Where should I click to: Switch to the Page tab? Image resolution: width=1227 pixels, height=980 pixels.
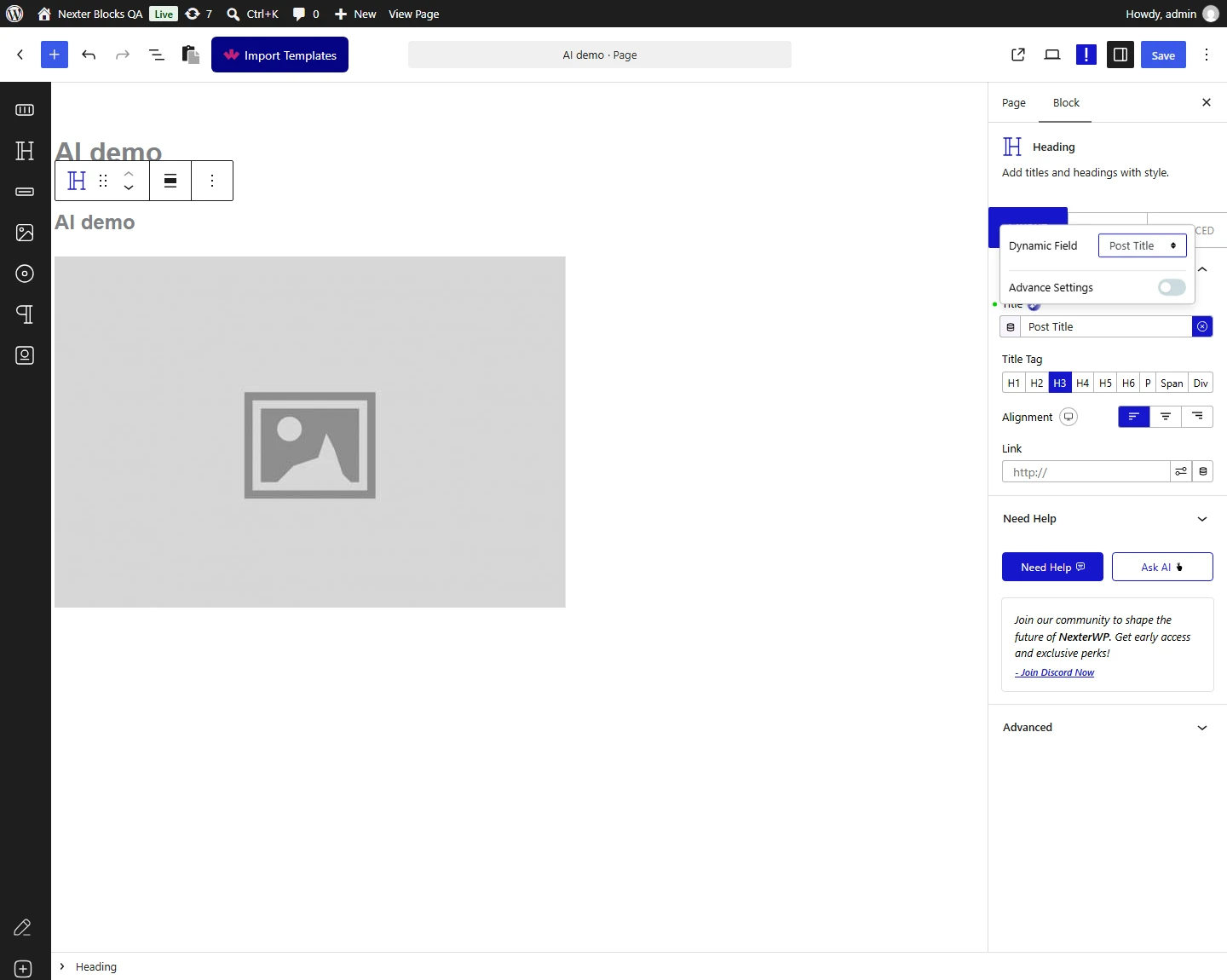[x=1014, y=102]
